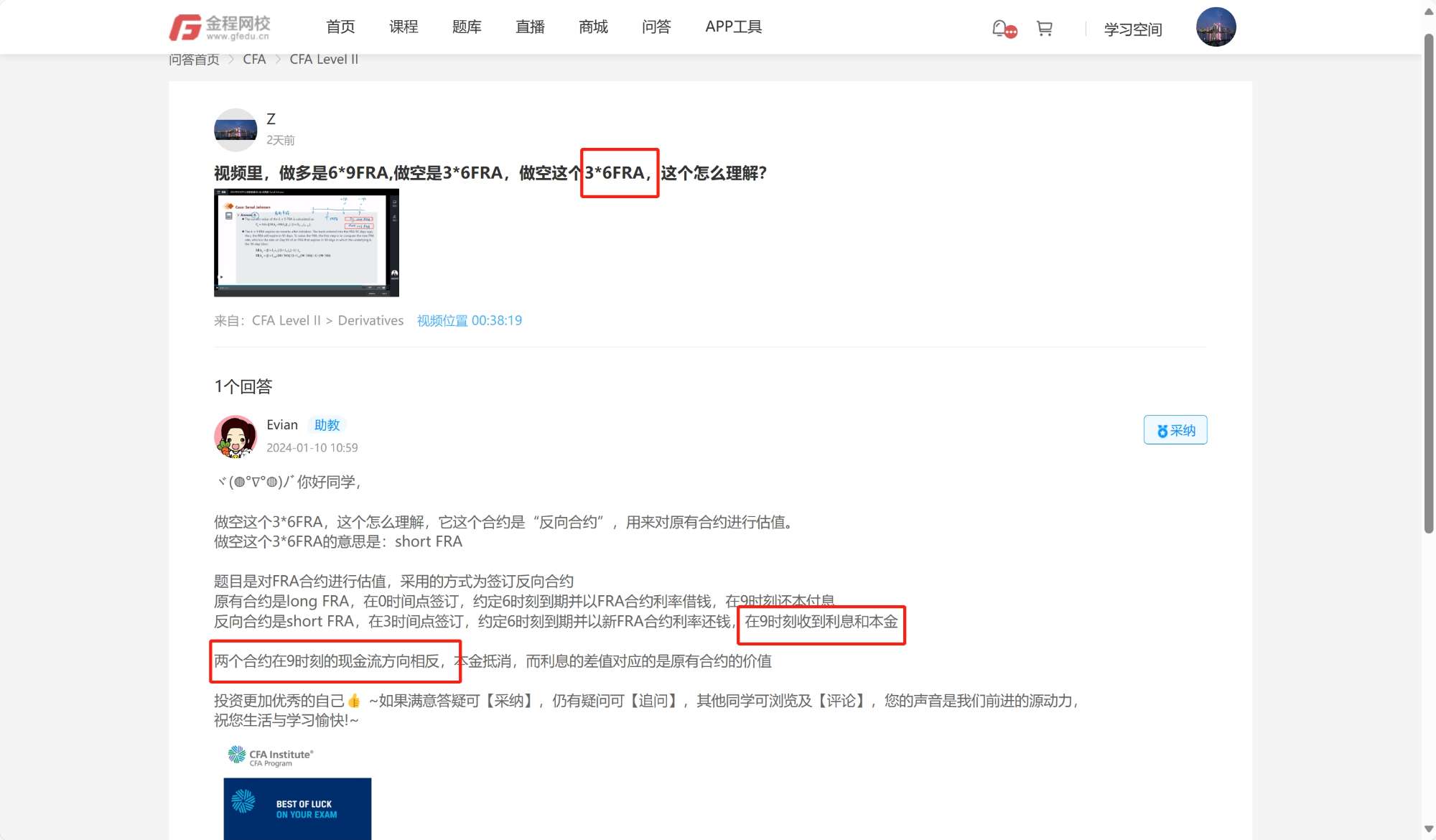Open the 商城 navigation item
Image resolution: width=1436 pixels, height=840 pixels.
pos(593,27)
